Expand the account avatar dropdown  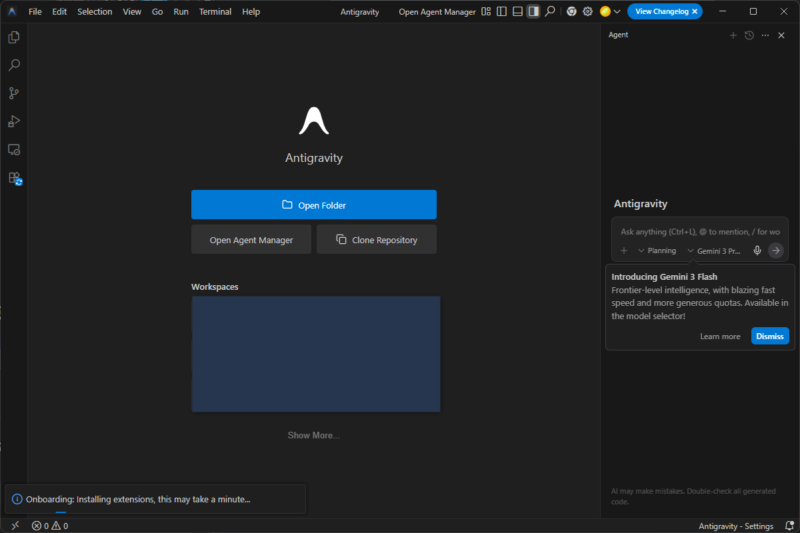click(x=610, y=12)
